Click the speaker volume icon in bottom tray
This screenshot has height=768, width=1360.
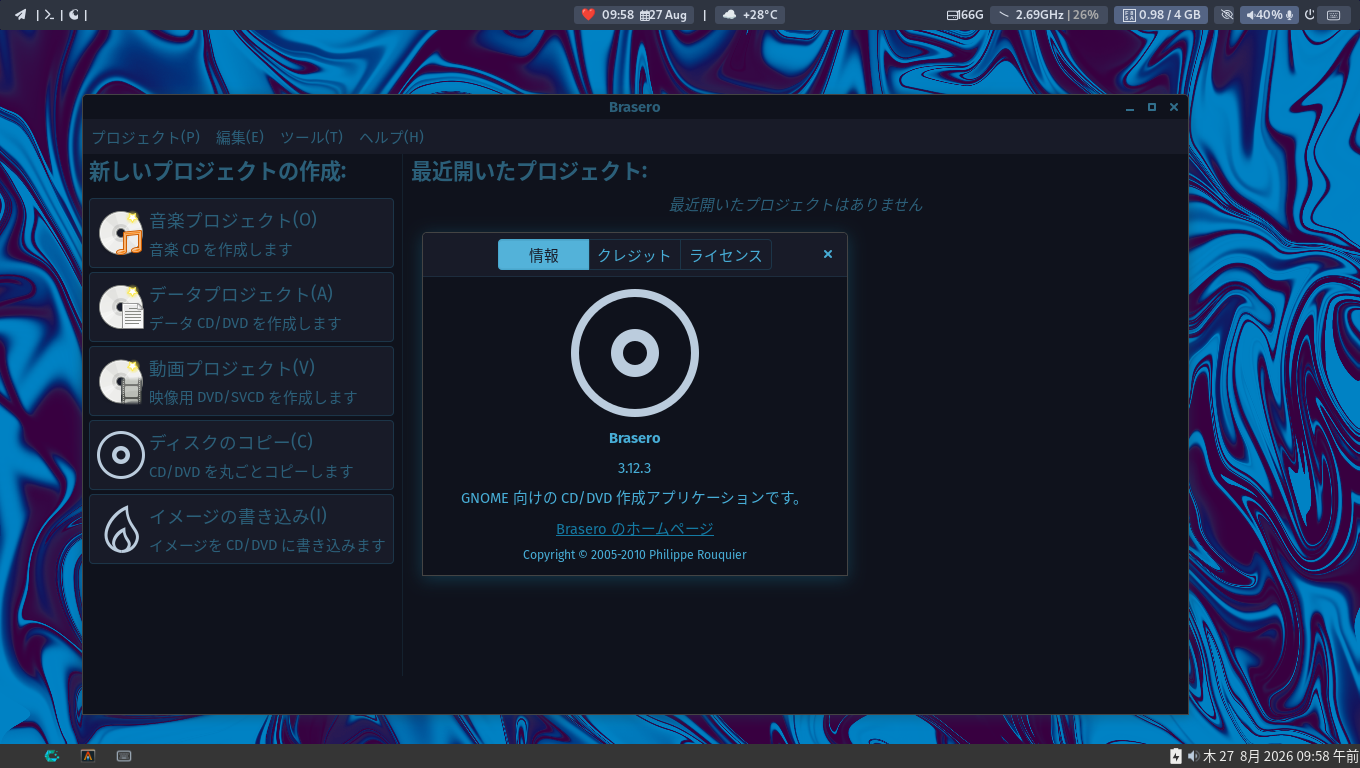pyautogui.click(x=1193, y=756)
